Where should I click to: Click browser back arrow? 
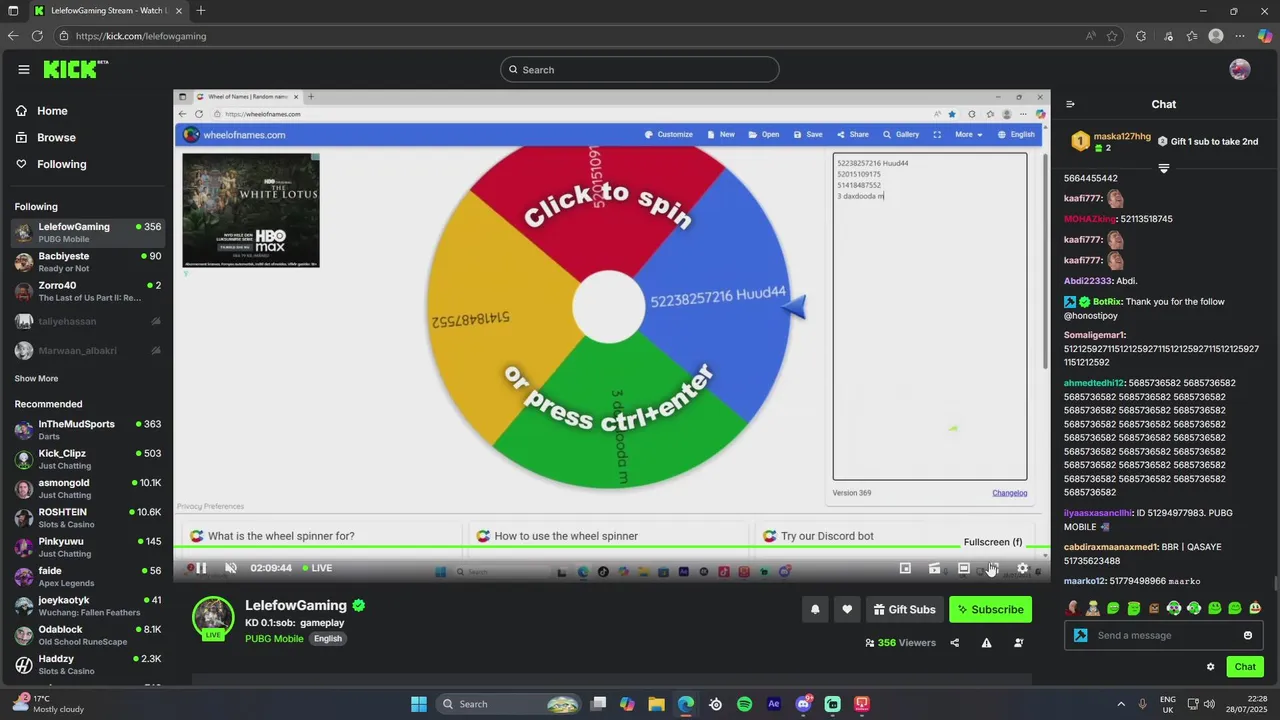click(13, 36)
